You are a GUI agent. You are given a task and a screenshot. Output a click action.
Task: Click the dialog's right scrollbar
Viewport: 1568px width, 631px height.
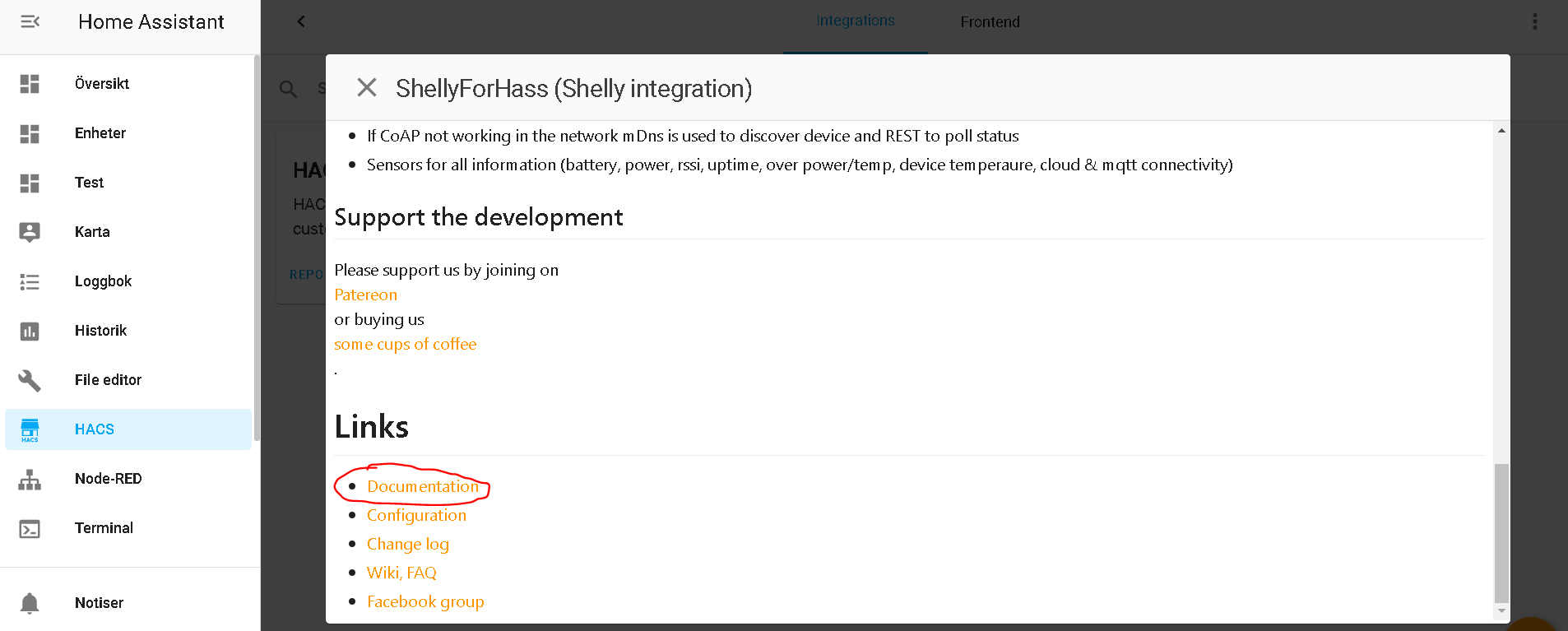1501,539
